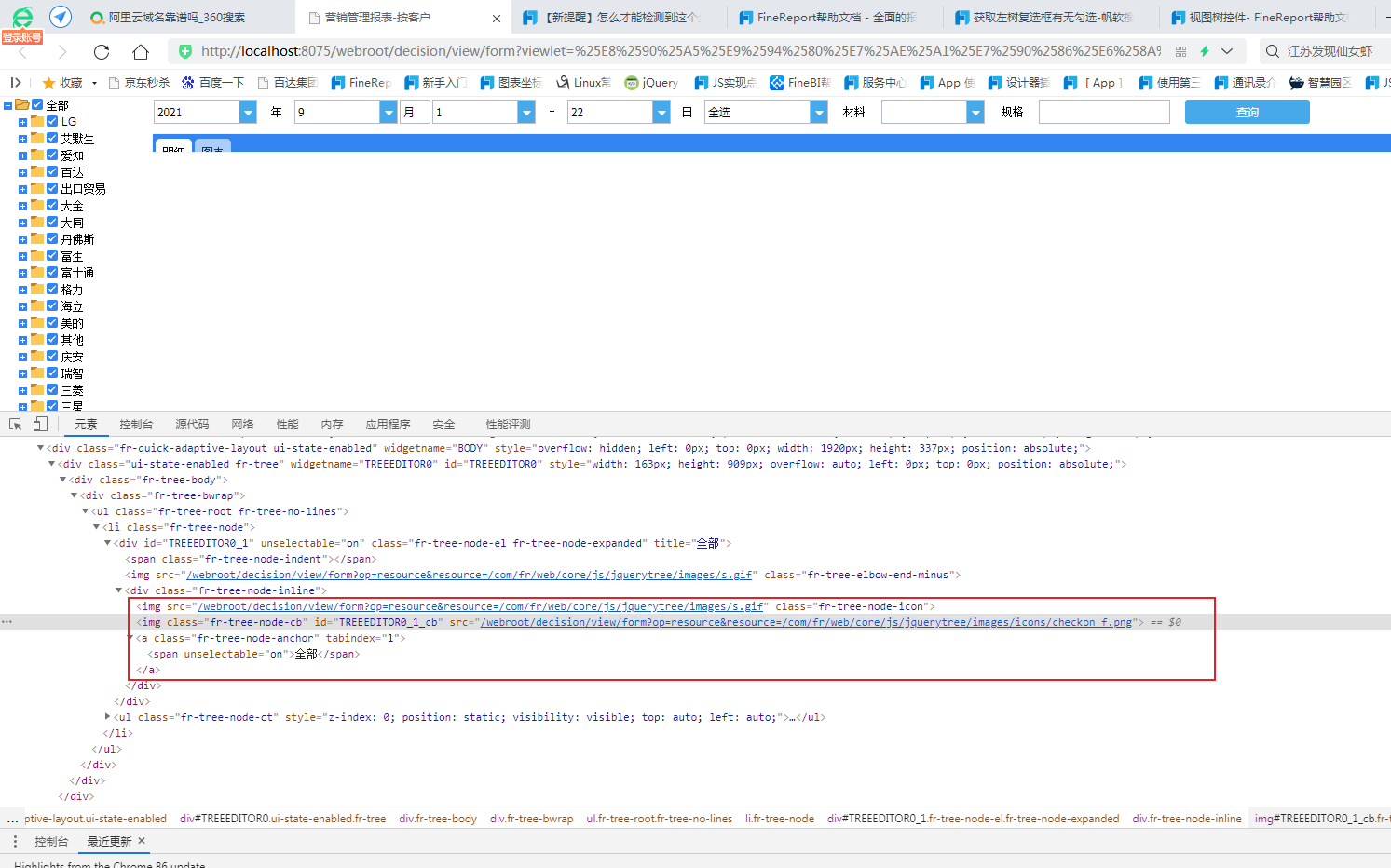Open the year 2021 dropdown arrow
Screen dimensions: 1391x868
[x=248, y=113]
